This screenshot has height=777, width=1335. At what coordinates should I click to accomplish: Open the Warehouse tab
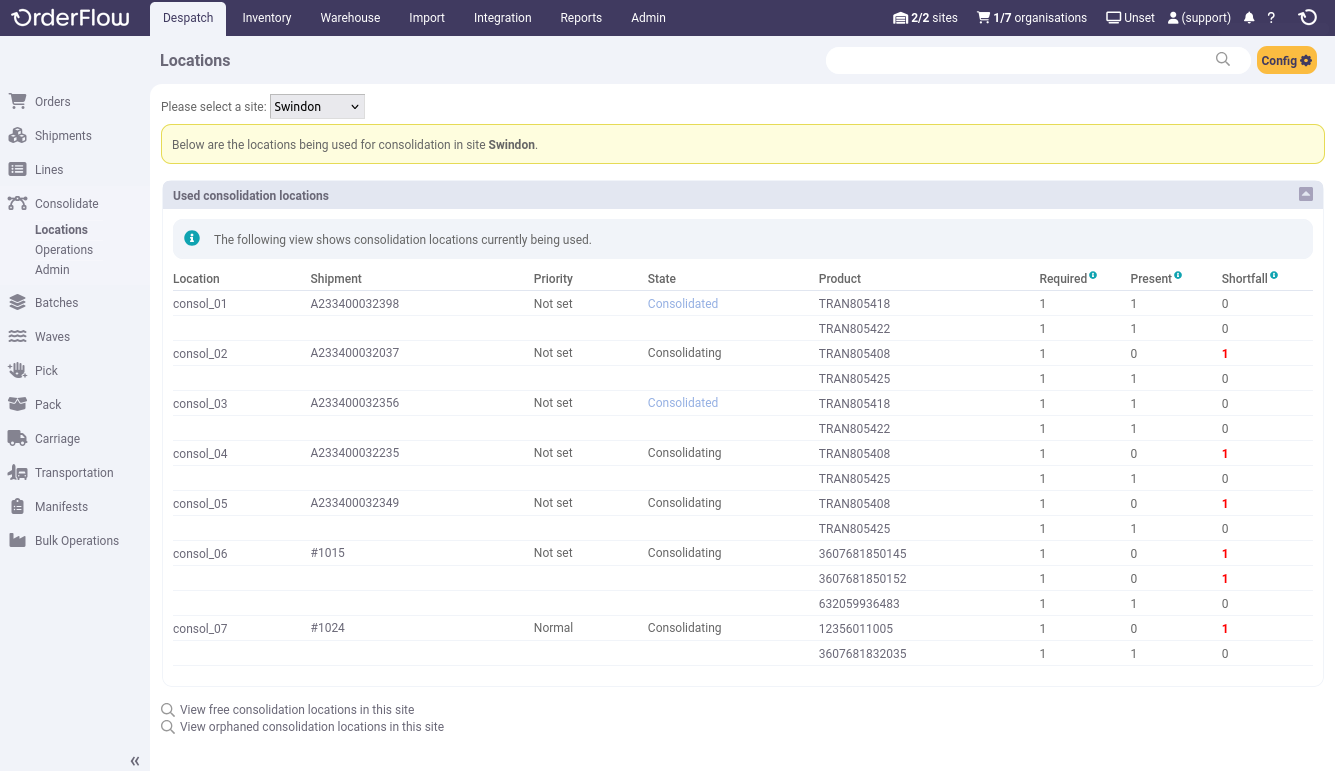pyautogui.click(x=350, y=18)
